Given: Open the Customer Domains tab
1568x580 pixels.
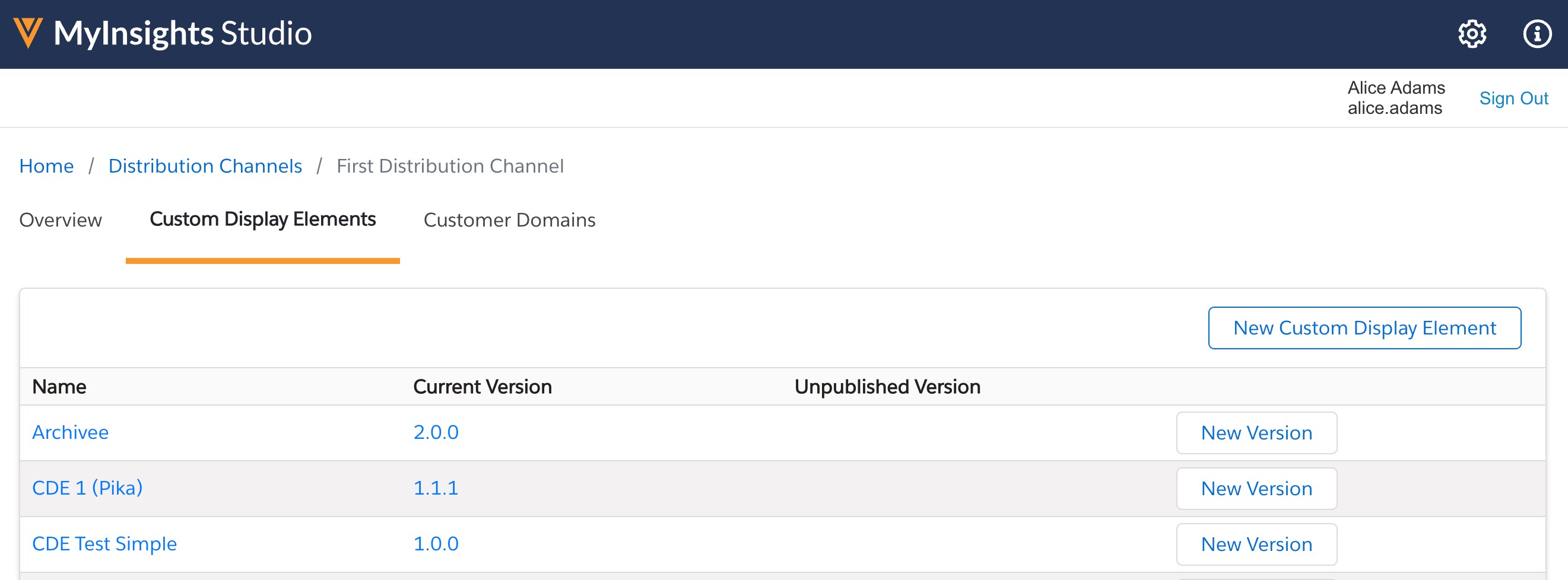Looking at the screenshot, I should point(509,219).
